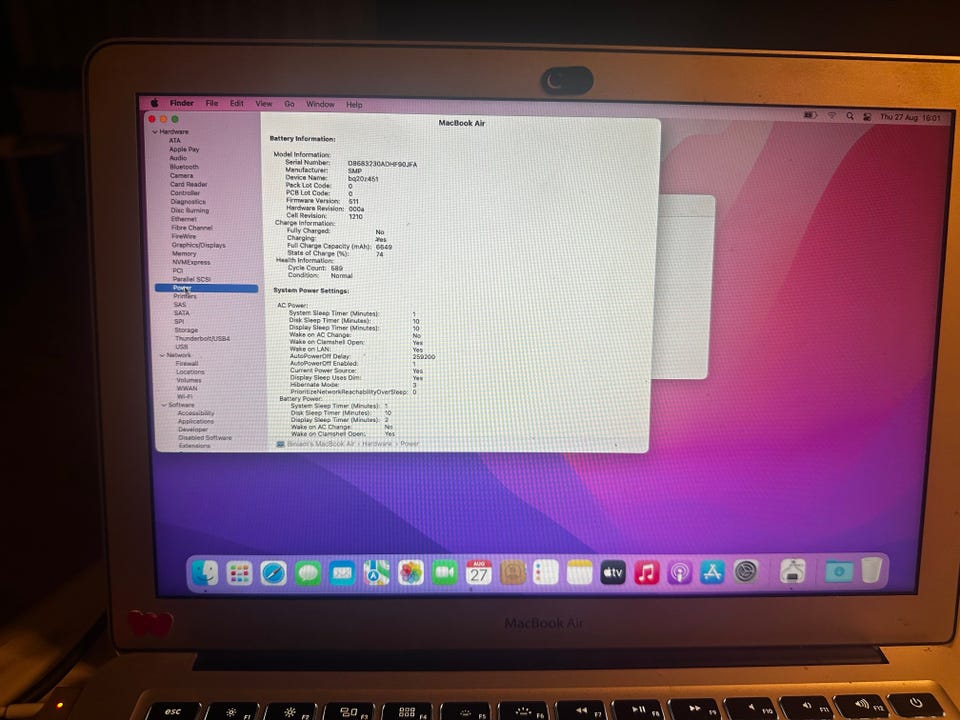
Task: Select Disc Burning in sidebar
Action: [x=190, y=210]
